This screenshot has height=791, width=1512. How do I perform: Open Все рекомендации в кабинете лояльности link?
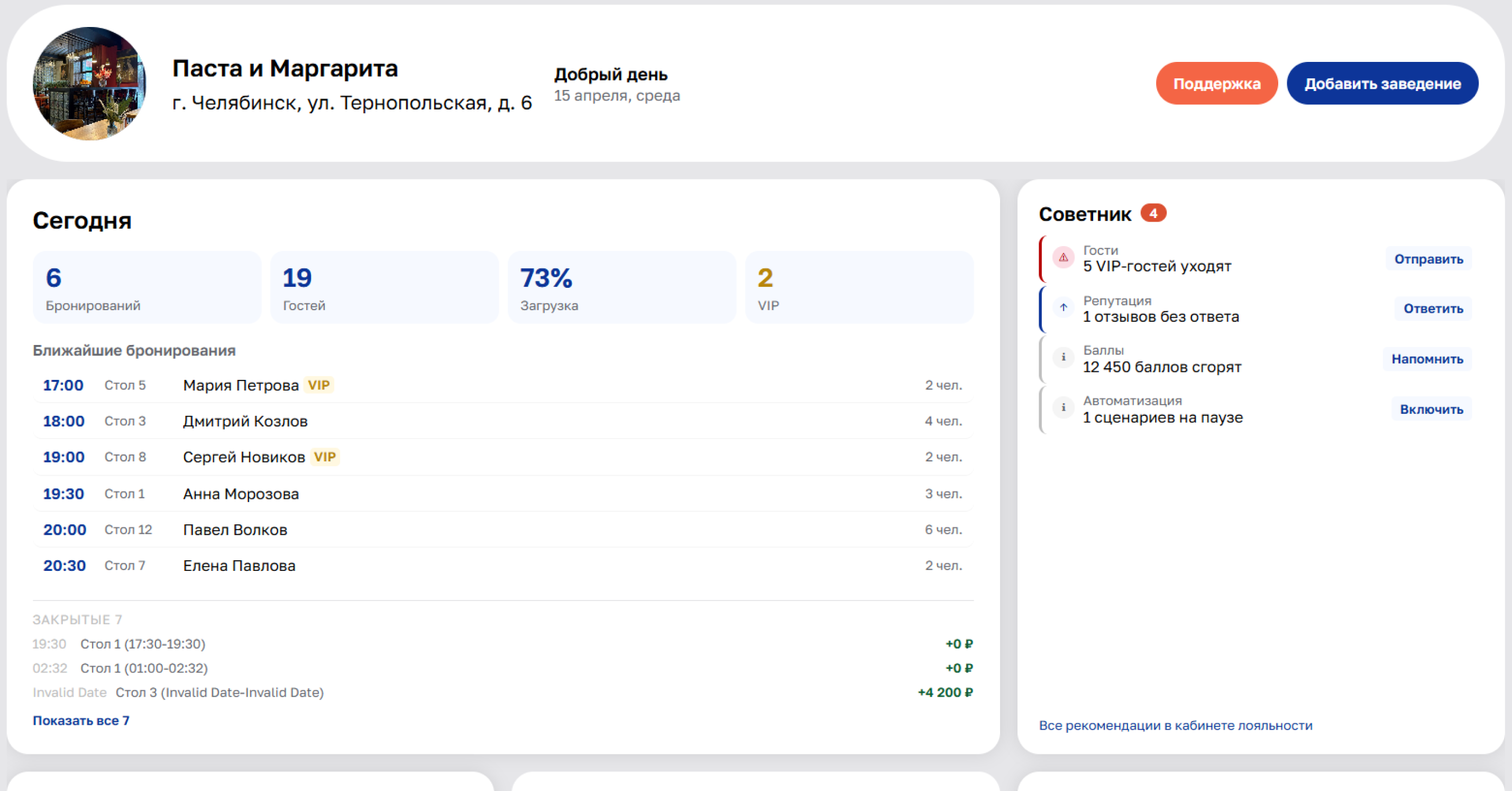(x=1176, y=726)
